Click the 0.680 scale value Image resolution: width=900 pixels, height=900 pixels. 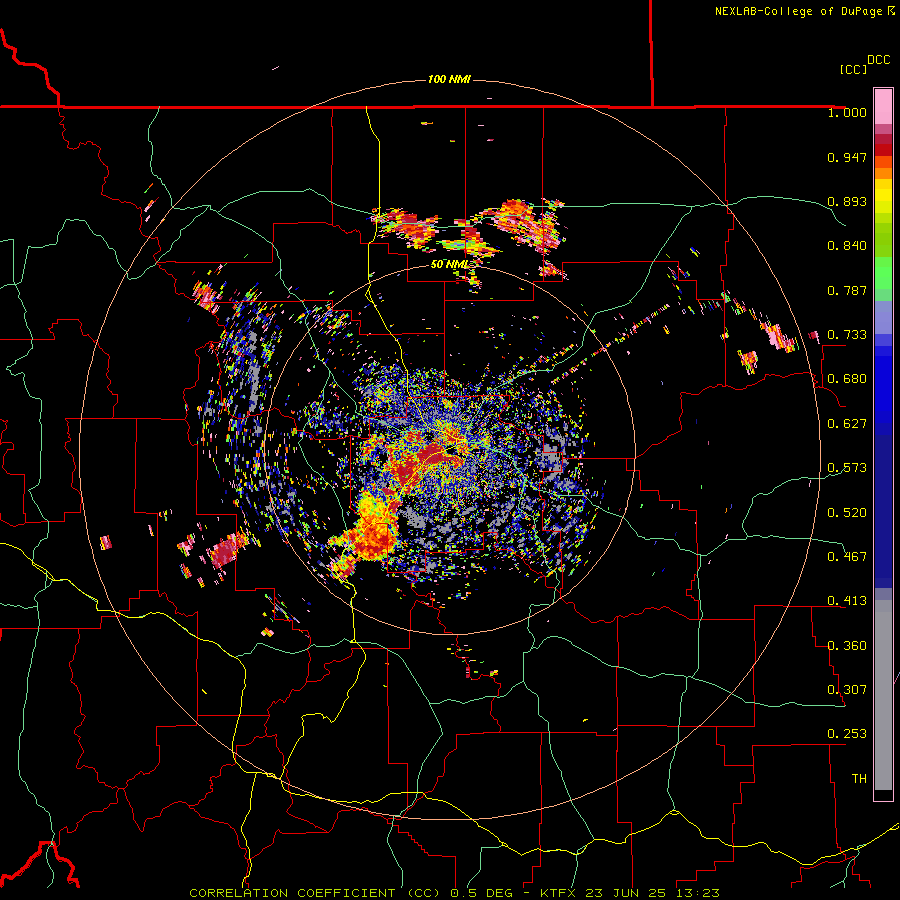click(x=847, y=379)
